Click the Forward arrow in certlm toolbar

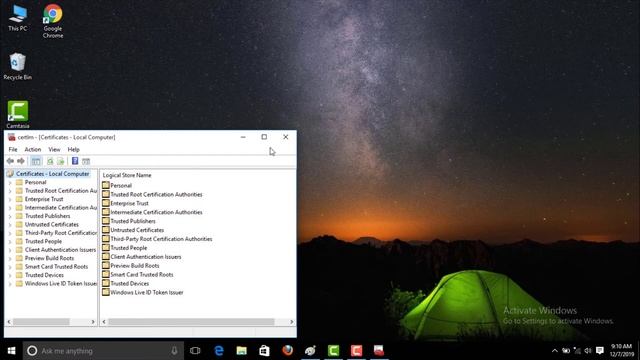click(x=21, y=161)
